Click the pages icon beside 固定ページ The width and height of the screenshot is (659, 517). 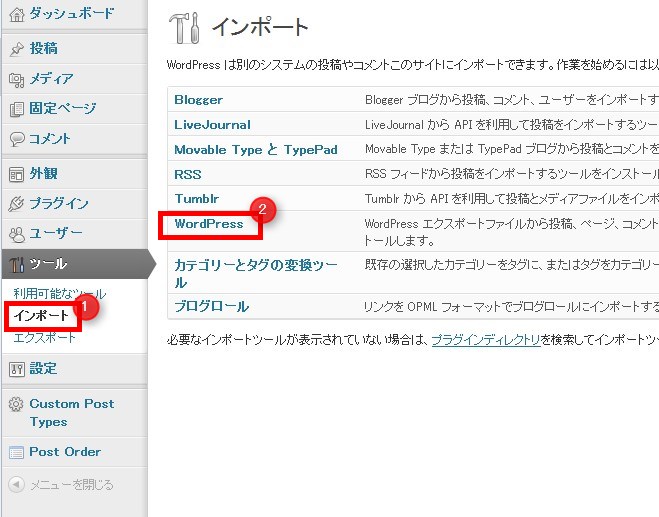pyautogui.click(x=17, y=109)
